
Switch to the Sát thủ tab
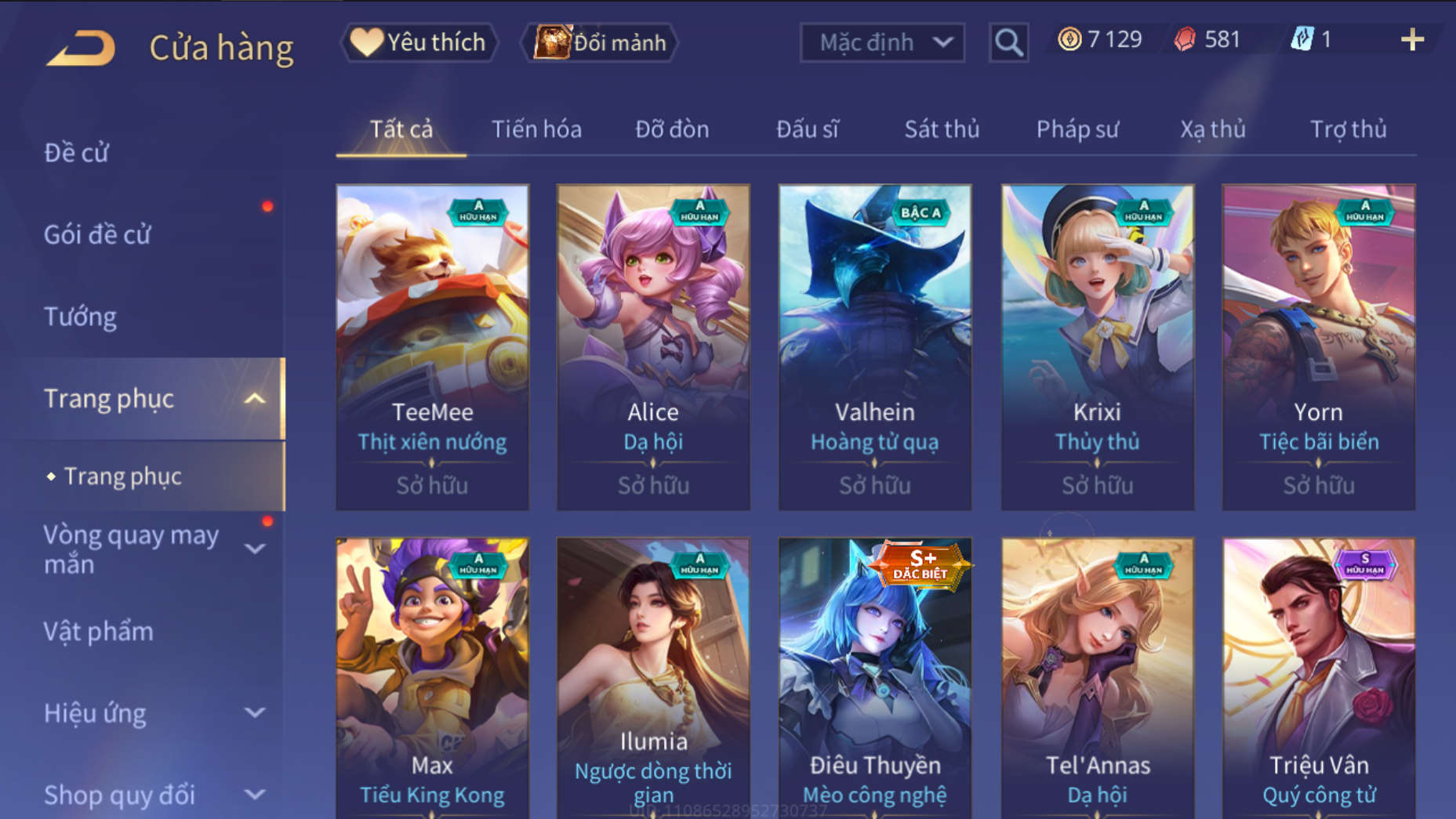coord(942,129)
